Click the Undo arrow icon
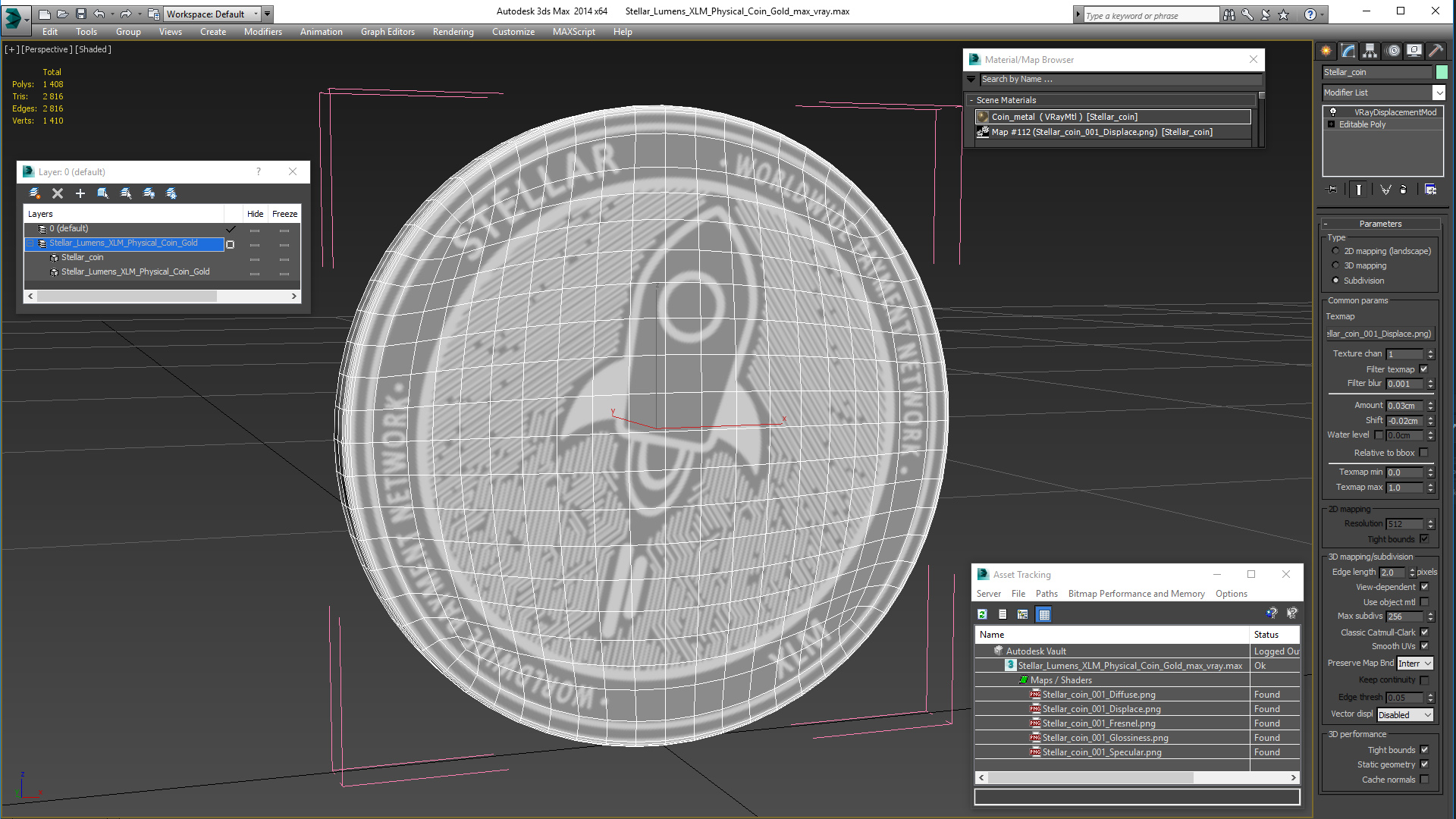 (x=99, y=14)
